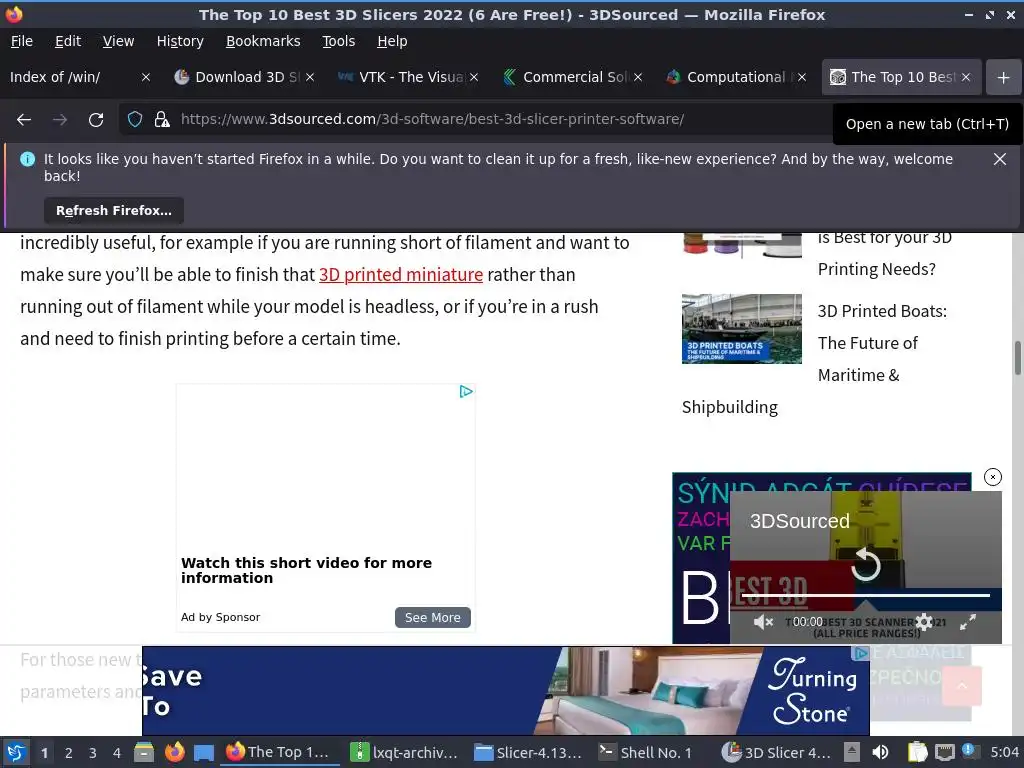This screenshot has width=1024, height=768.
Task: Reload the current page
Action: 96,120
